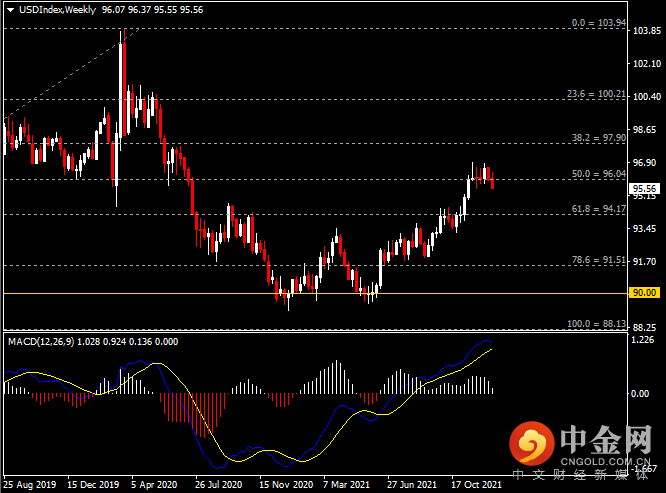Click the 15 Dec 2019 date label
The image size is (666, 493).
point(93,485)
